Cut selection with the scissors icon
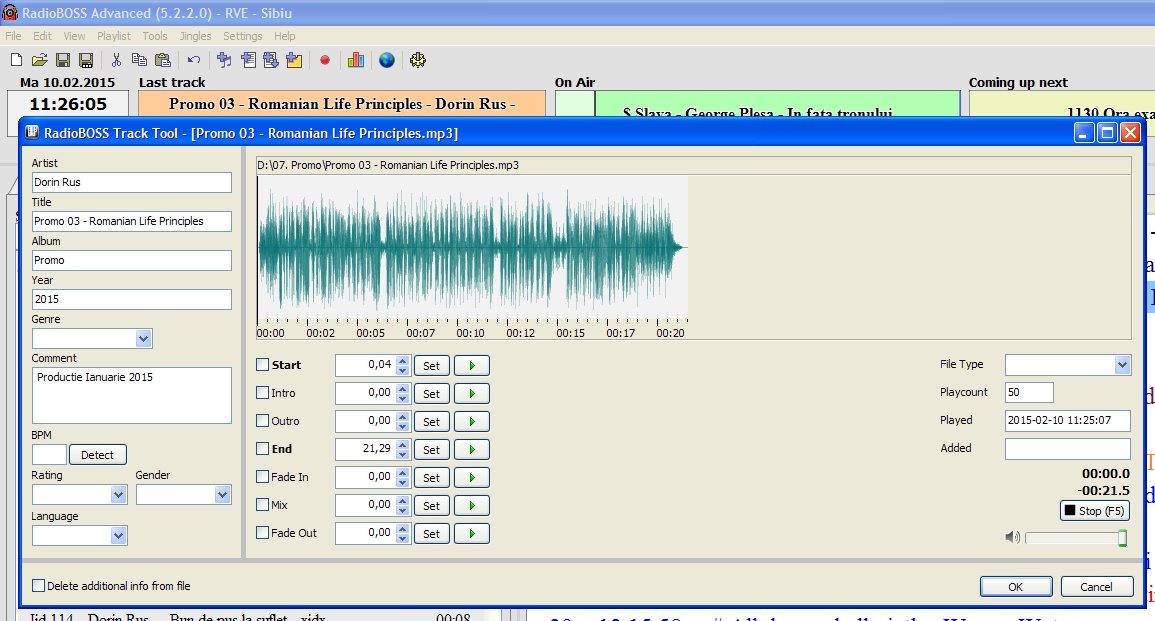Screen dimensions: 1155x621 (116, 60)
